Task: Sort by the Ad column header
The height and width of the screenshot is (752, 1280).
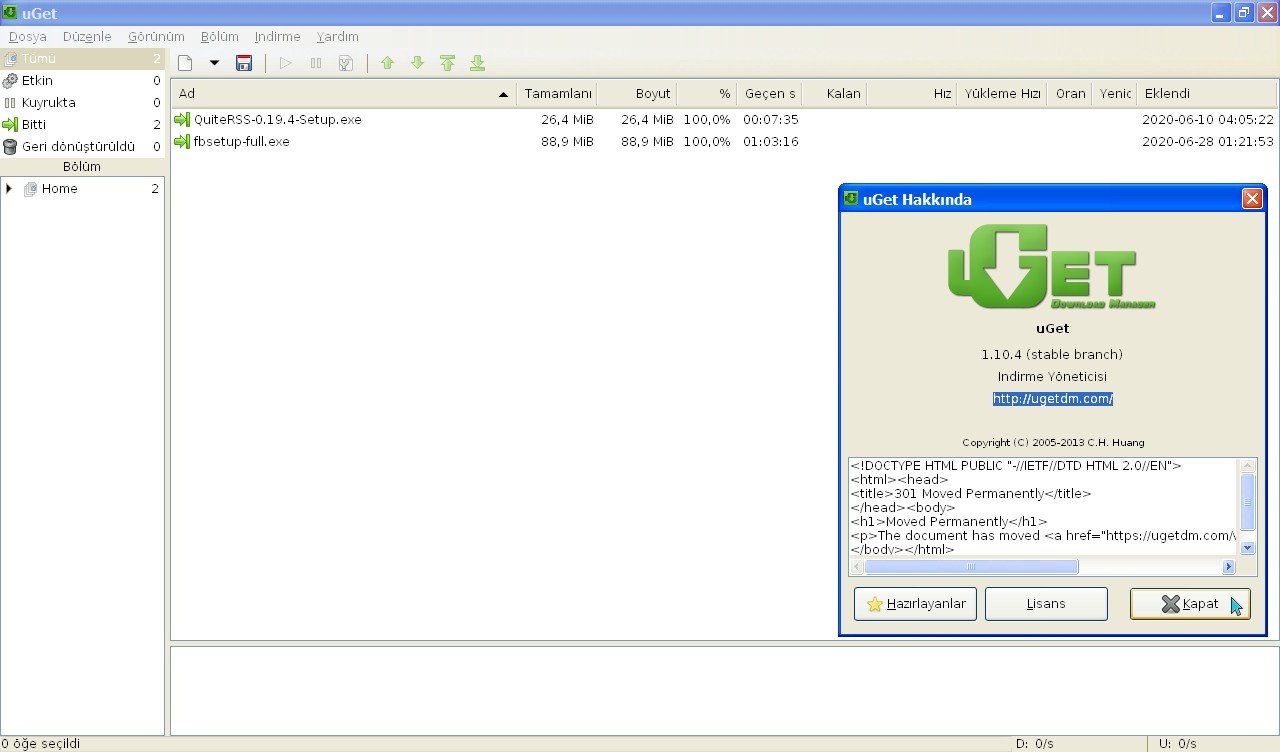Action: (x=343, y=94)
